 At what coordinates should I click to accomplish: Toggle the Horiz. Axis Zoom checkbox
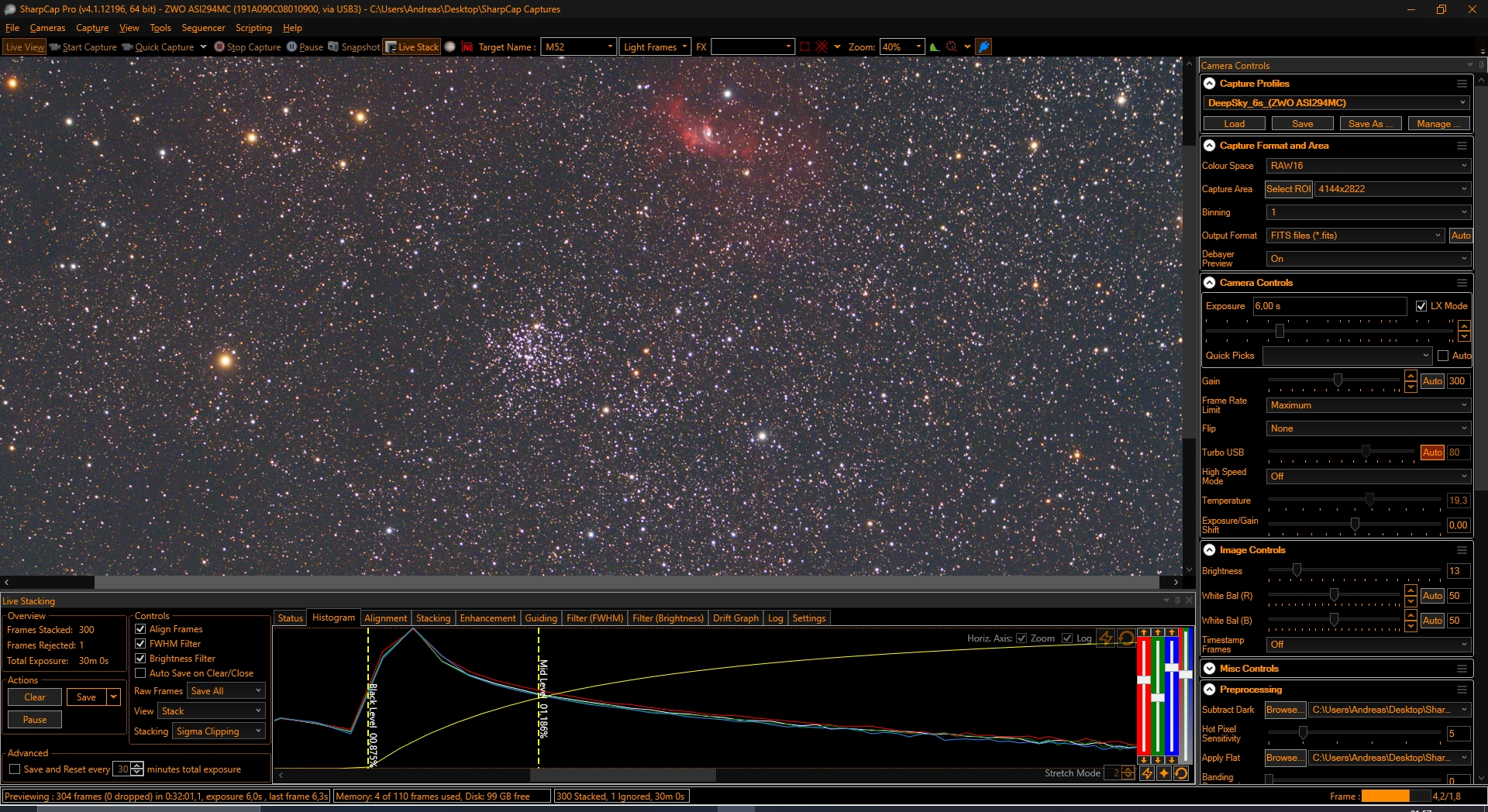tap(1021, 638)
